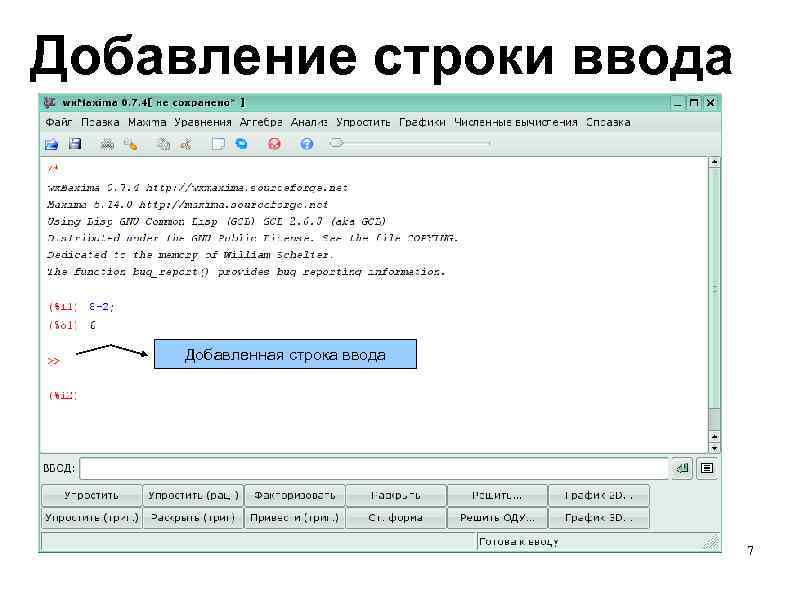Image resolution: width=794 pixels, height=595 pixels.
Task: Click the Решить... button
Action: point(497,495)
